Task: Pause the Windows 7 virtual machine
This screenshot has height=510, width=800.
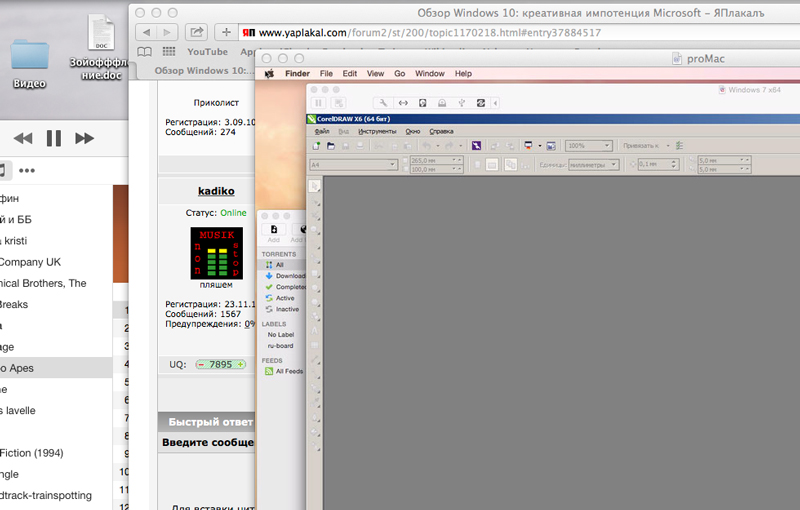Action: [318, 103]
